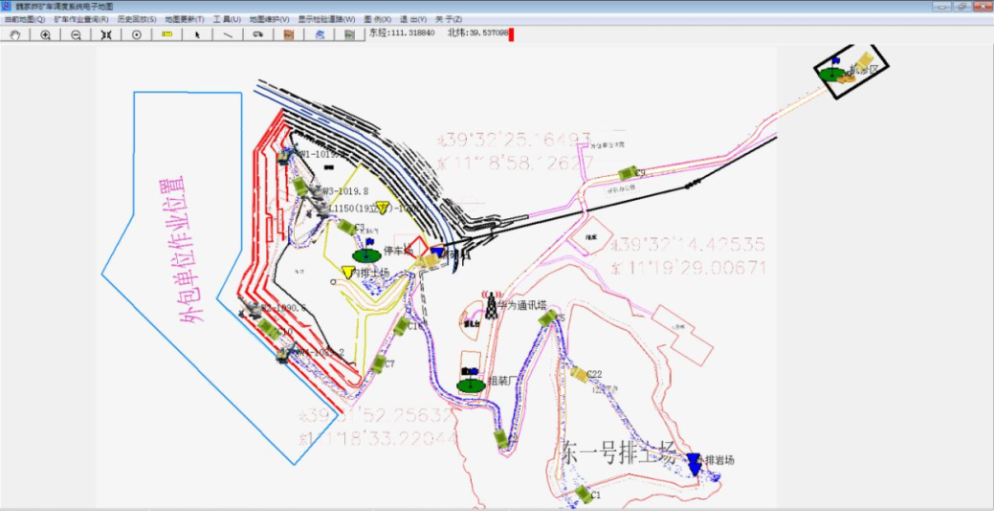Click the center target circle tool
Viewport: 994px width, 511px height.
pyautogui.click(x=137, y=34)
